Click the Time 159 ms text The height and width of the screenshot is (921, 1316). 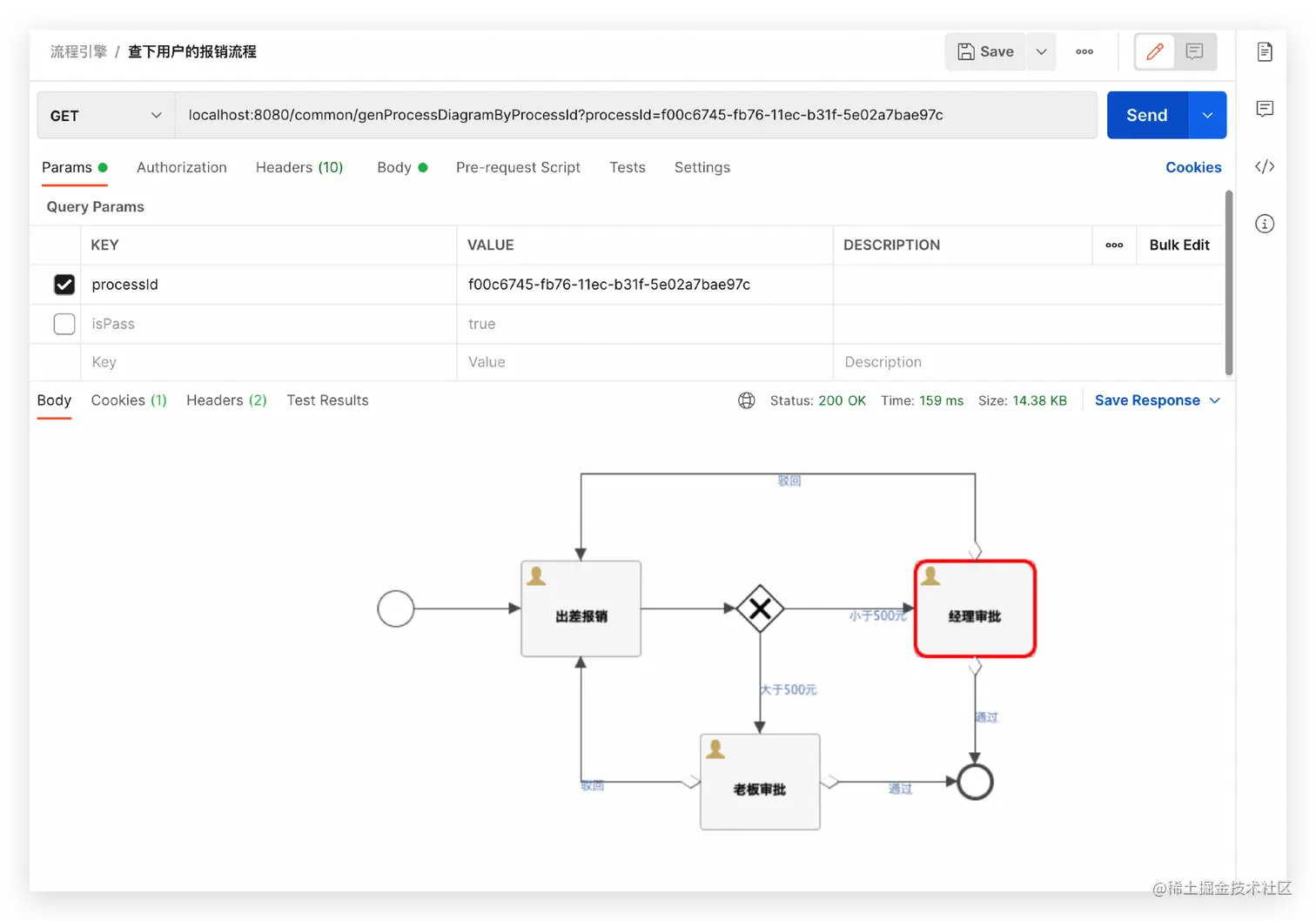[922, 400]
